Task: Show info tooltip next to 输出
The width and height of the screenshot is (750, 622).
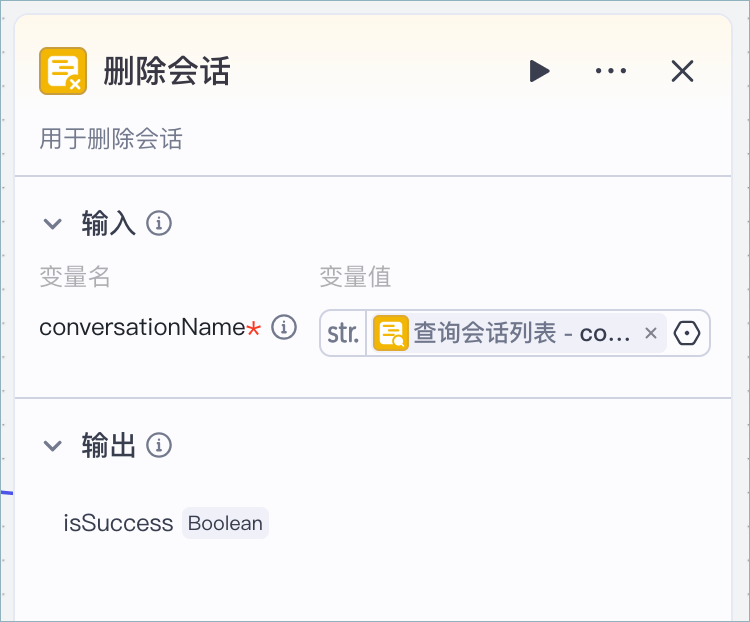Action: [159, 445]
